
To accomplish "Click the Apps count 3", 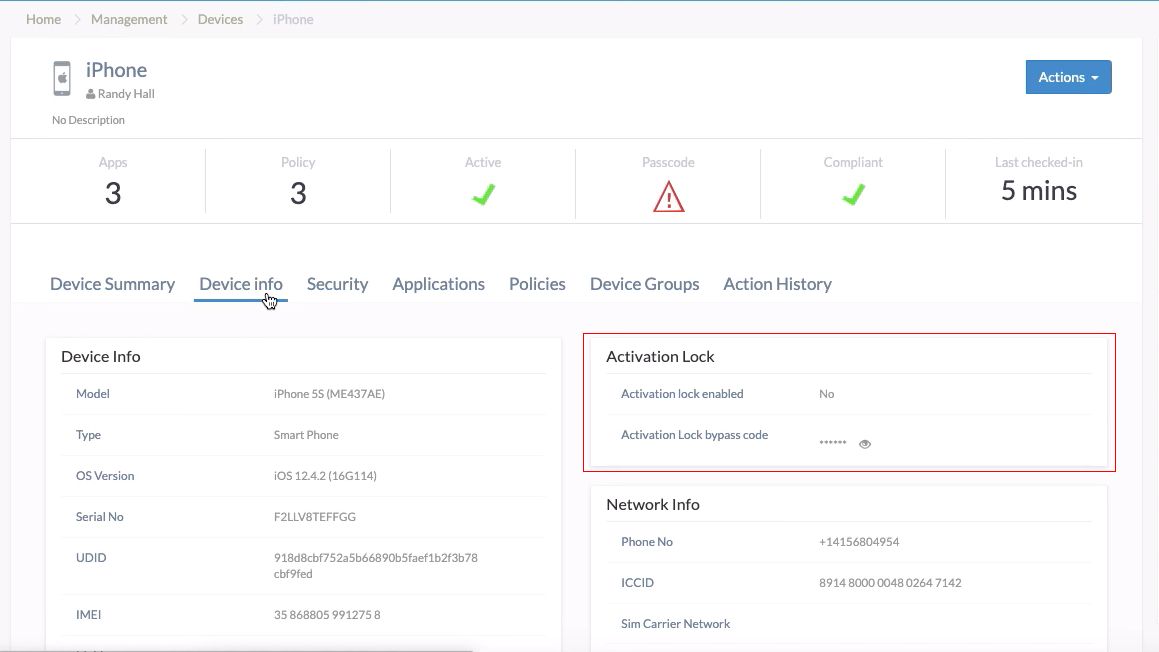I will pyautogui.click(x=113, y=194).
